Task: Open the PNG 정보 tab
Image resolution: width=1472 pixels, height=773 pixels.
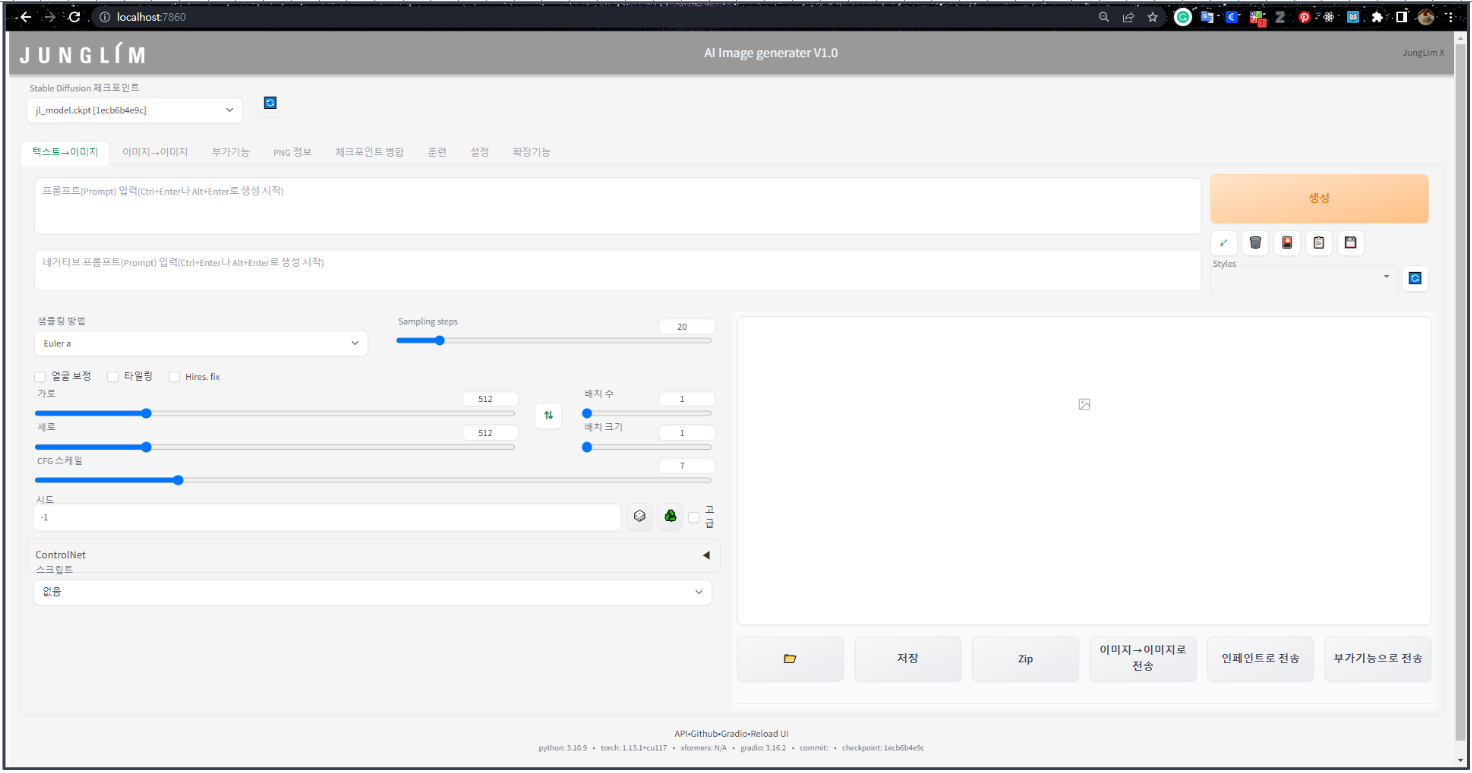Action: [x=292, y=152]
